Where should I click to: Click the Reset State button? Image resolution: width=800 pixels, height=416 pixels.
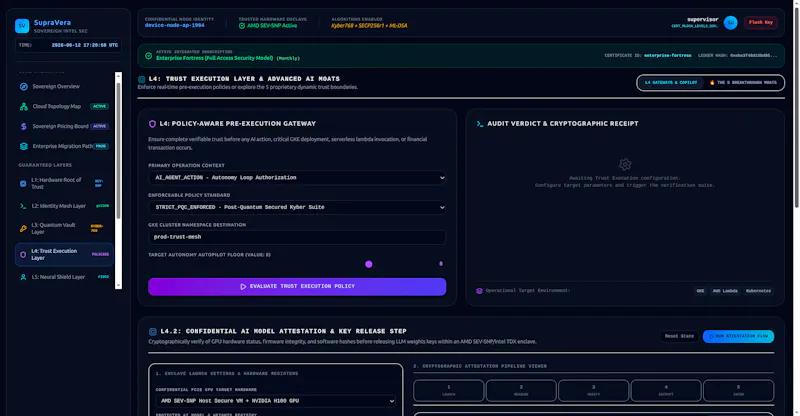coord(679,336)
